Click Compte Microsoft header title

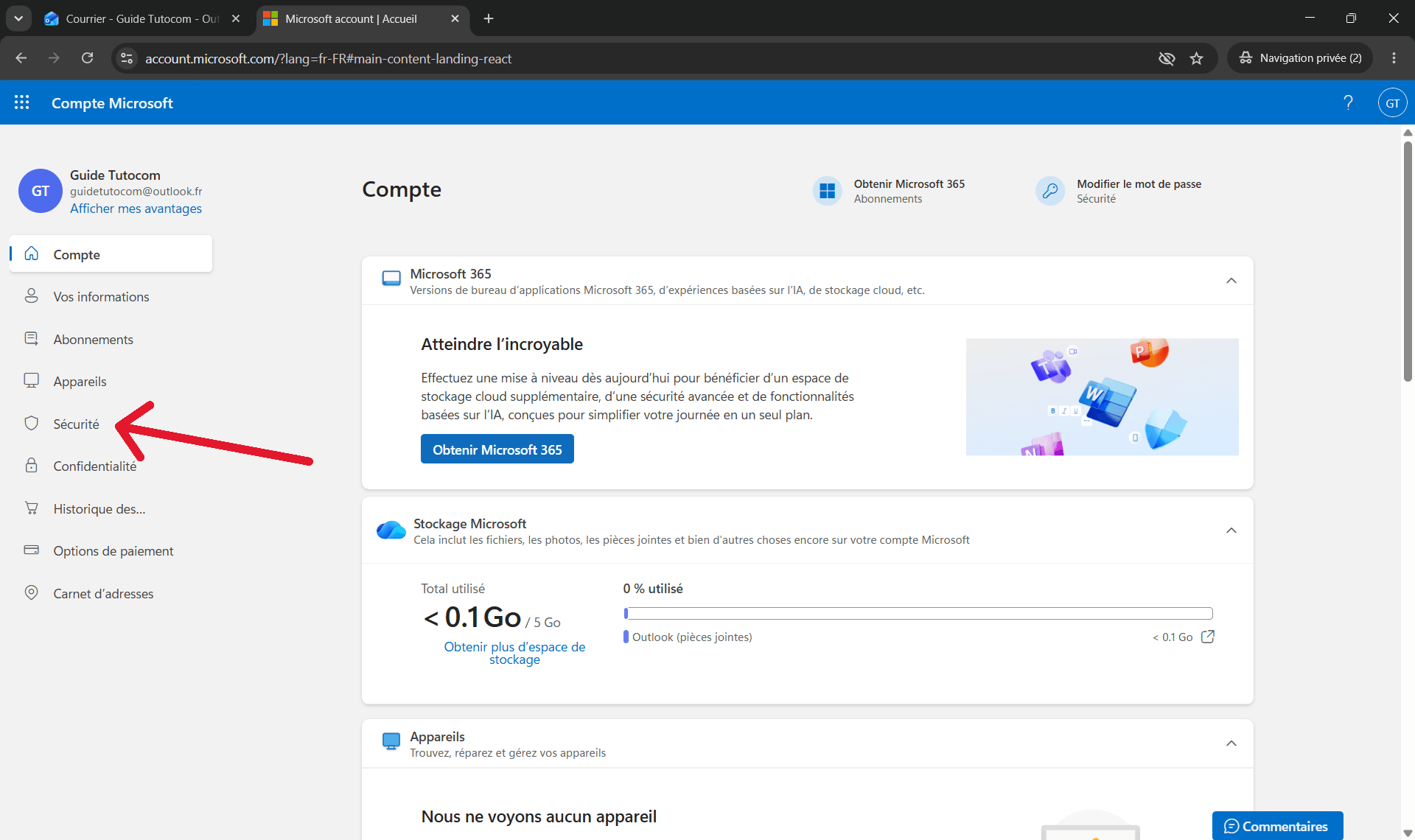point(112,103)
